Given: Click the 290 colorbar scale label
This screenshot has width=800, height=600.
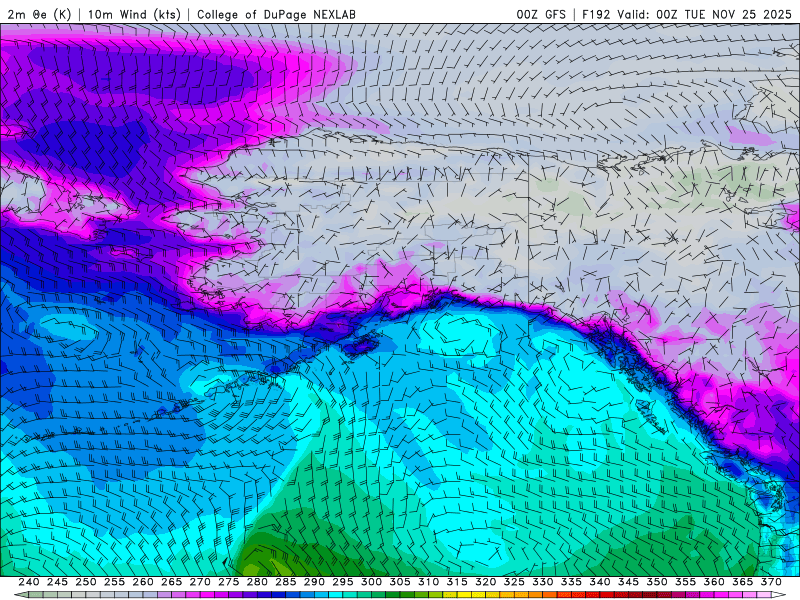Looking at the screenshot, I should pyautogui.click(x=314, y=582).
